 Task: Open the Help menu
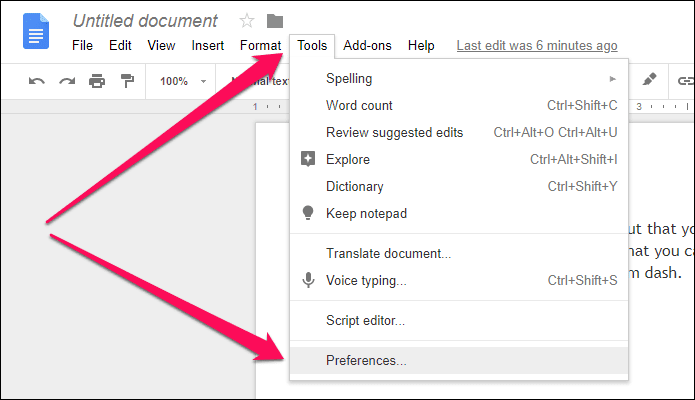[421, 45]
